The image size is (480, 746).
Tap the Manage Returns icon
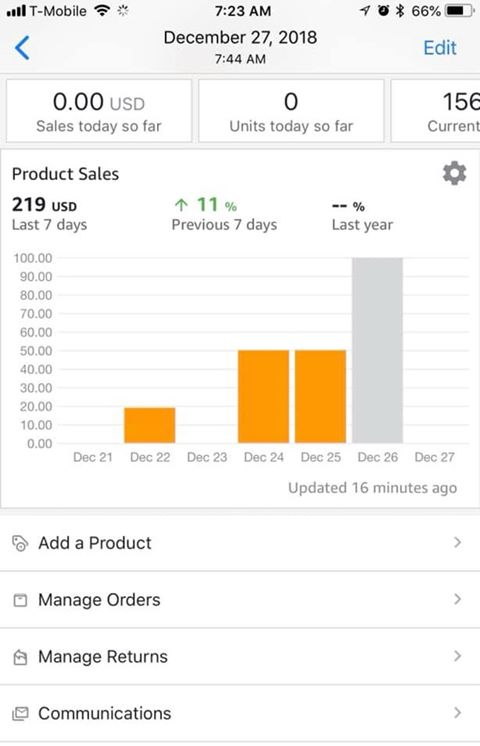coord(20,657)
